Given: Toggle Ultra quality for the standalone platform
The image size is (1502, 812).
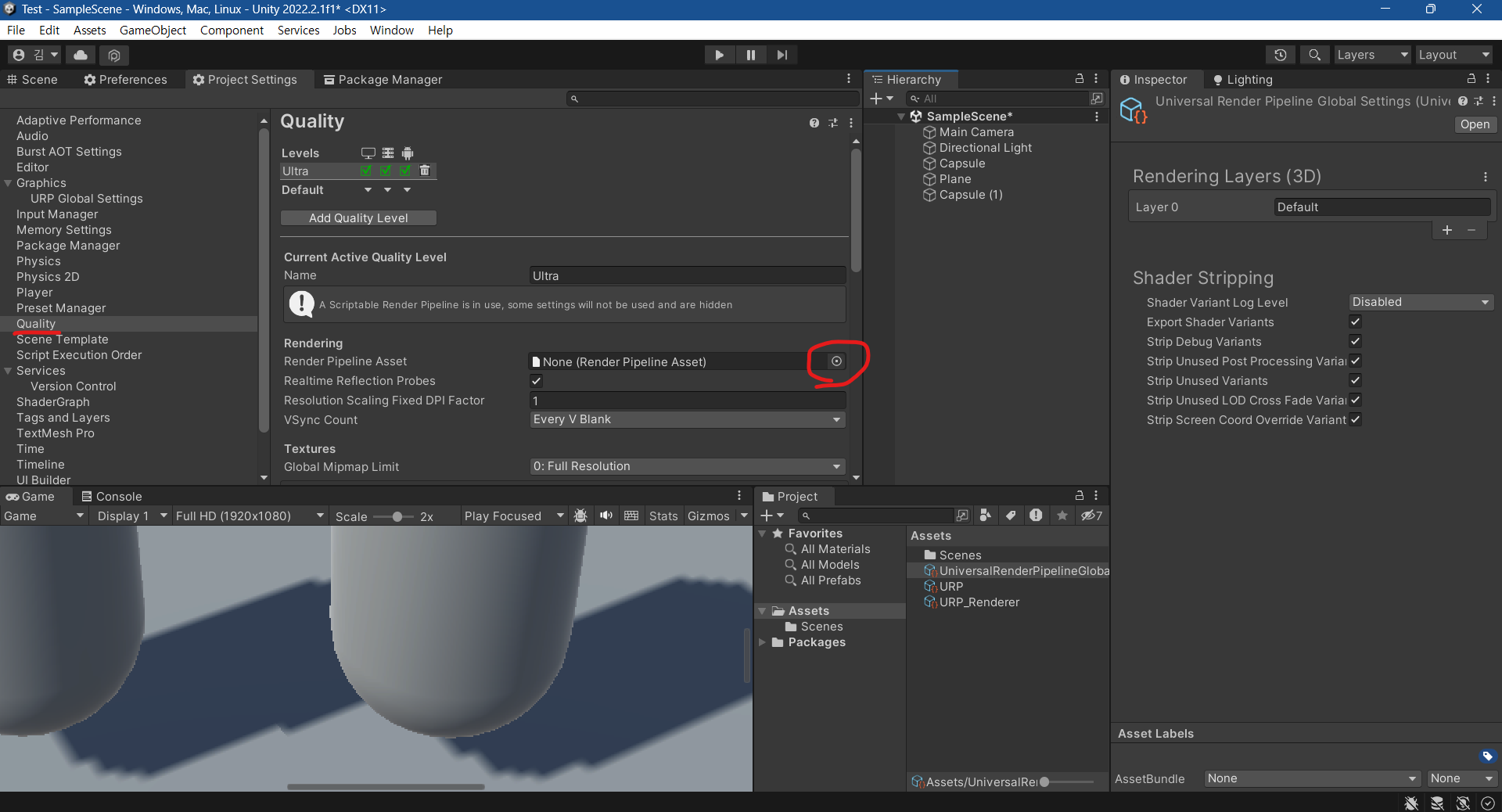Looking at the screenshot, I should pos(366,171).
